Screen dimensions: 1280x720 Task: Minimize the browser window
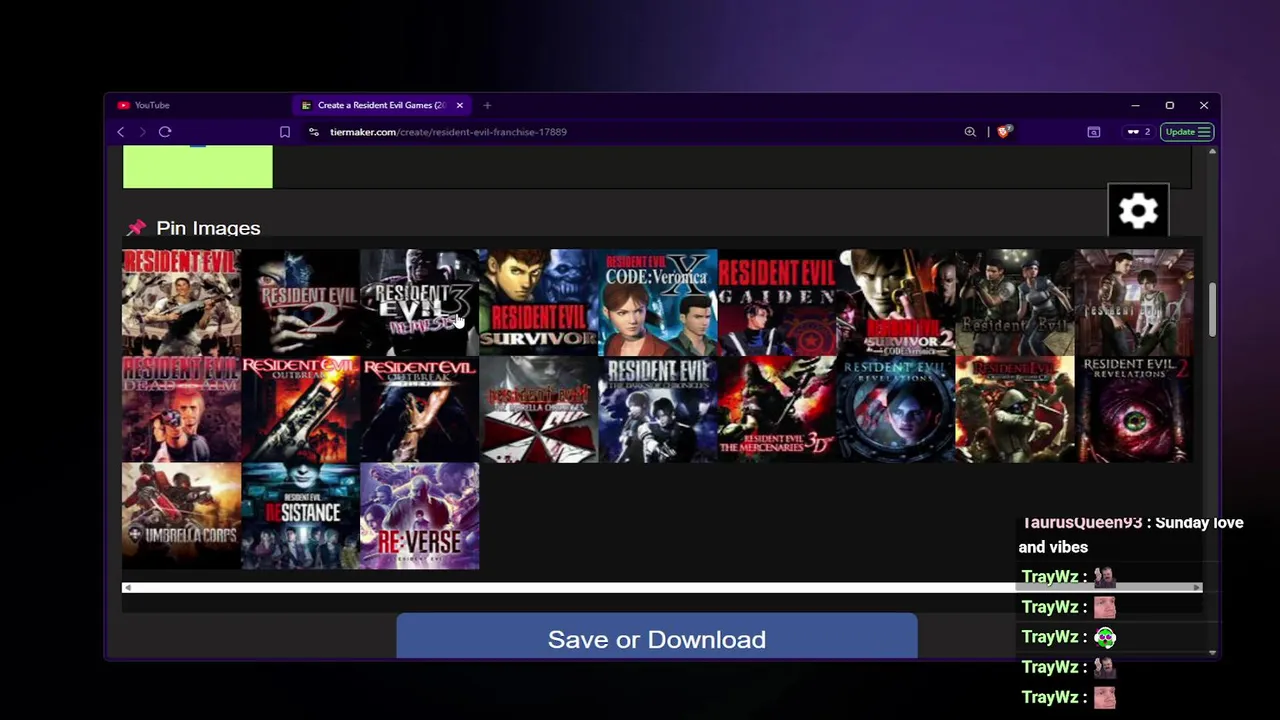(x=1135, y=105)
